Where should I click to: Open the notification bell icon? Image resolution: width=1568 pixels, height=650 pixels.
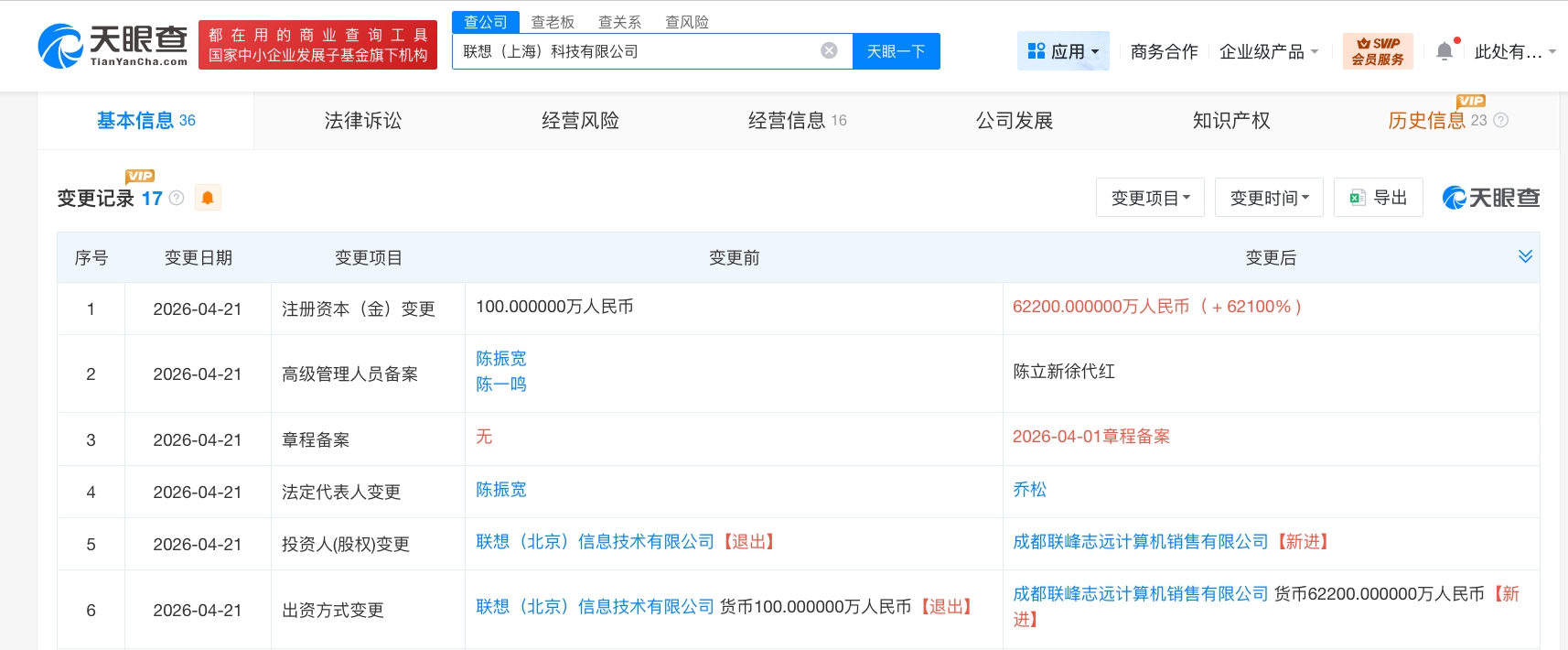point(1444,51)
